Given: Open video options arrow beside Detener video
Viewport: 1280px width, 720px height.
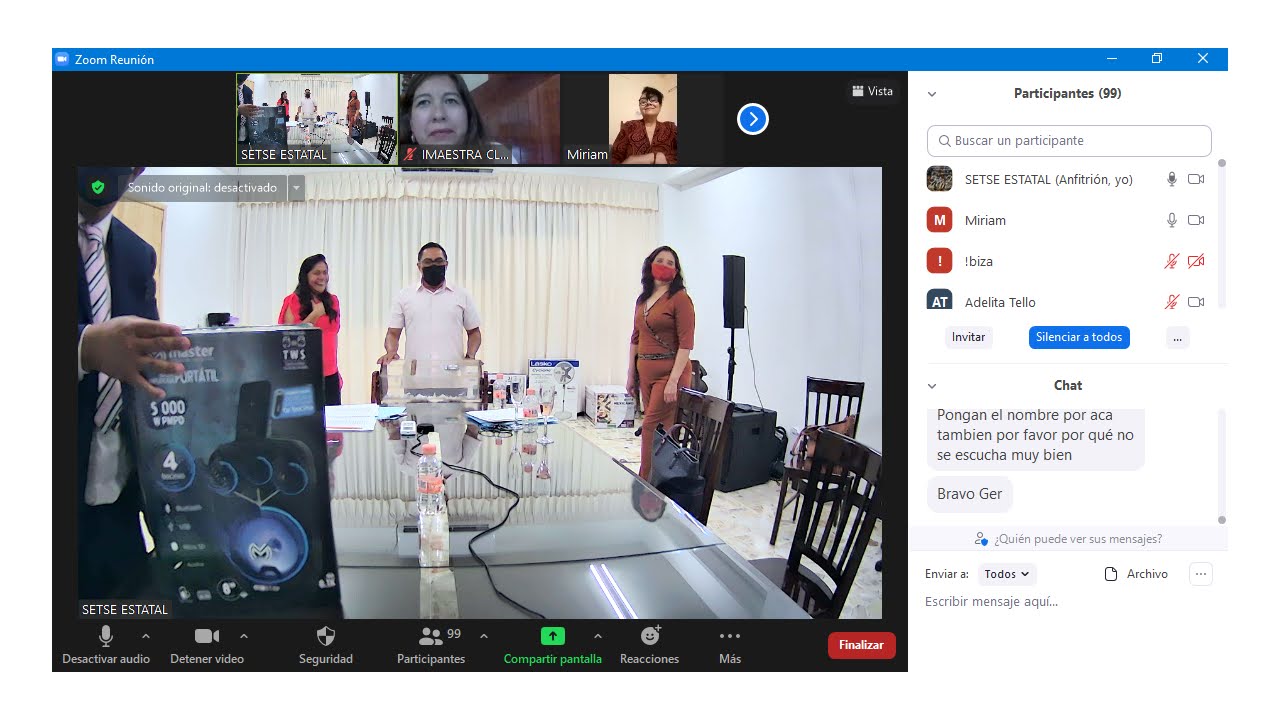Looking at the screenshot, I should pyautogui.click(x=244, y=636).
